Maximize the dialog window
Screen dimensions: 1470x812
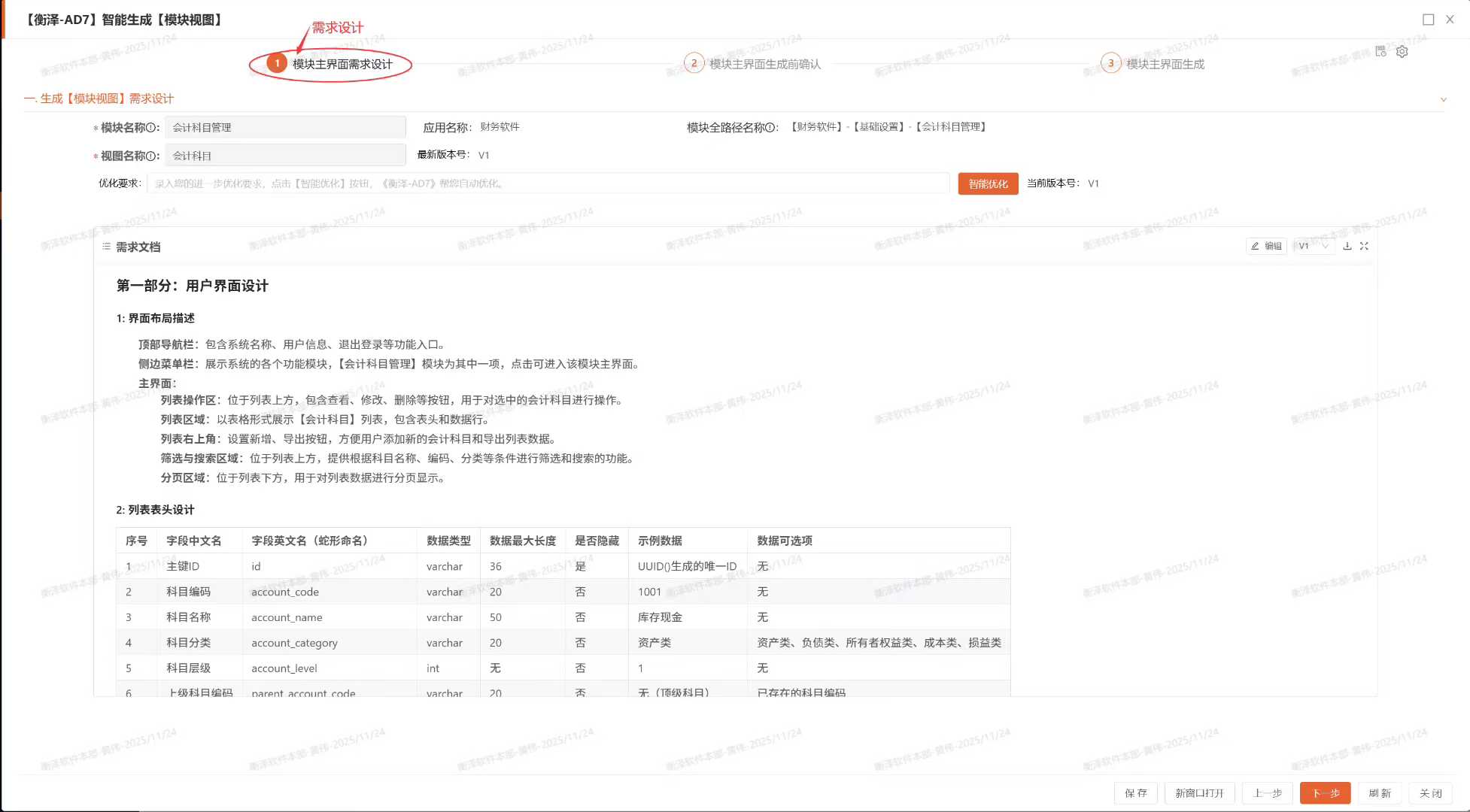point(1428,20)
